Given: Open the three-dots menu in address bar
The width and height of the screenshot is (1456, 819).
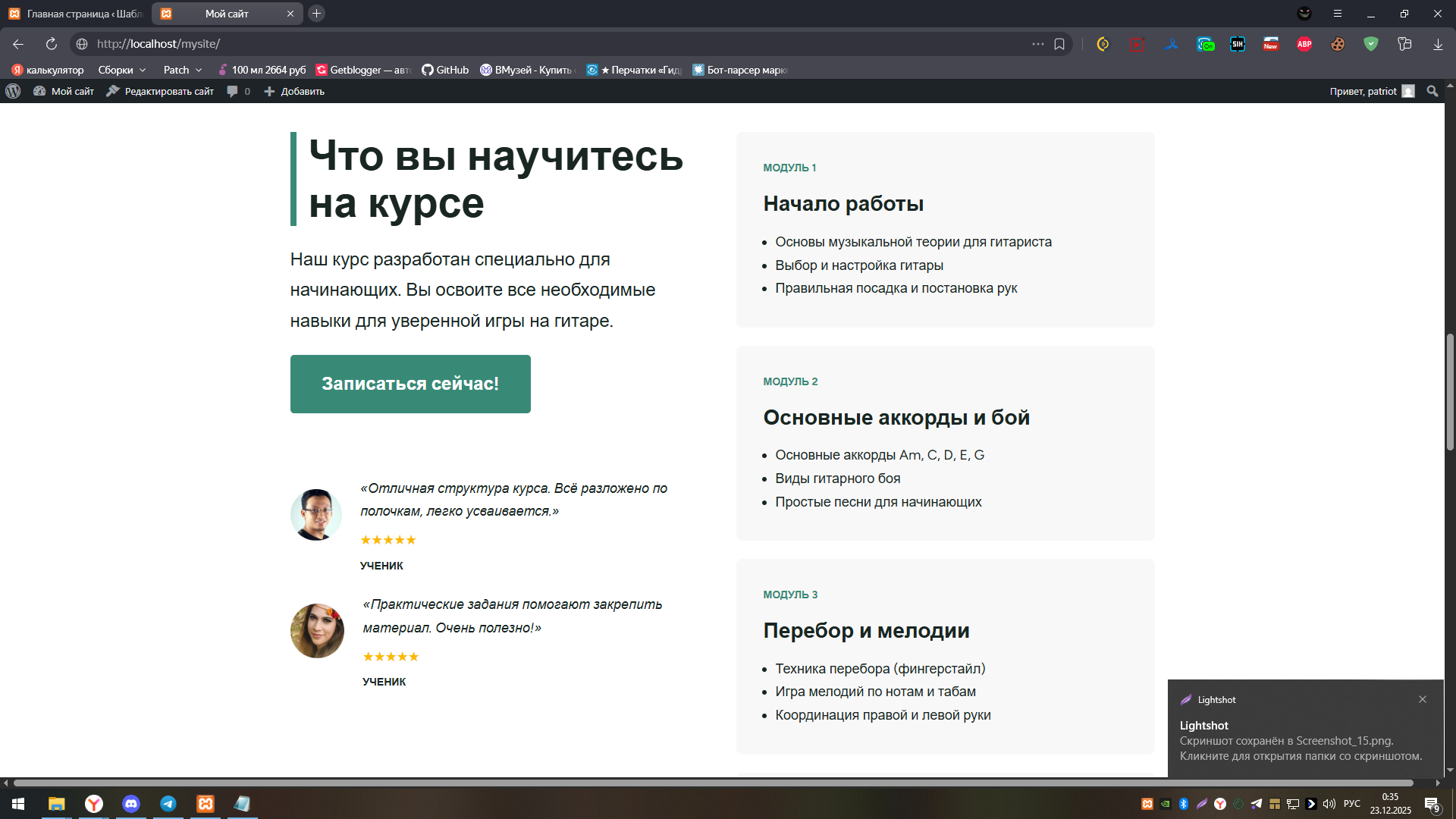Looking at the screenshot, I should [1037, 44].
